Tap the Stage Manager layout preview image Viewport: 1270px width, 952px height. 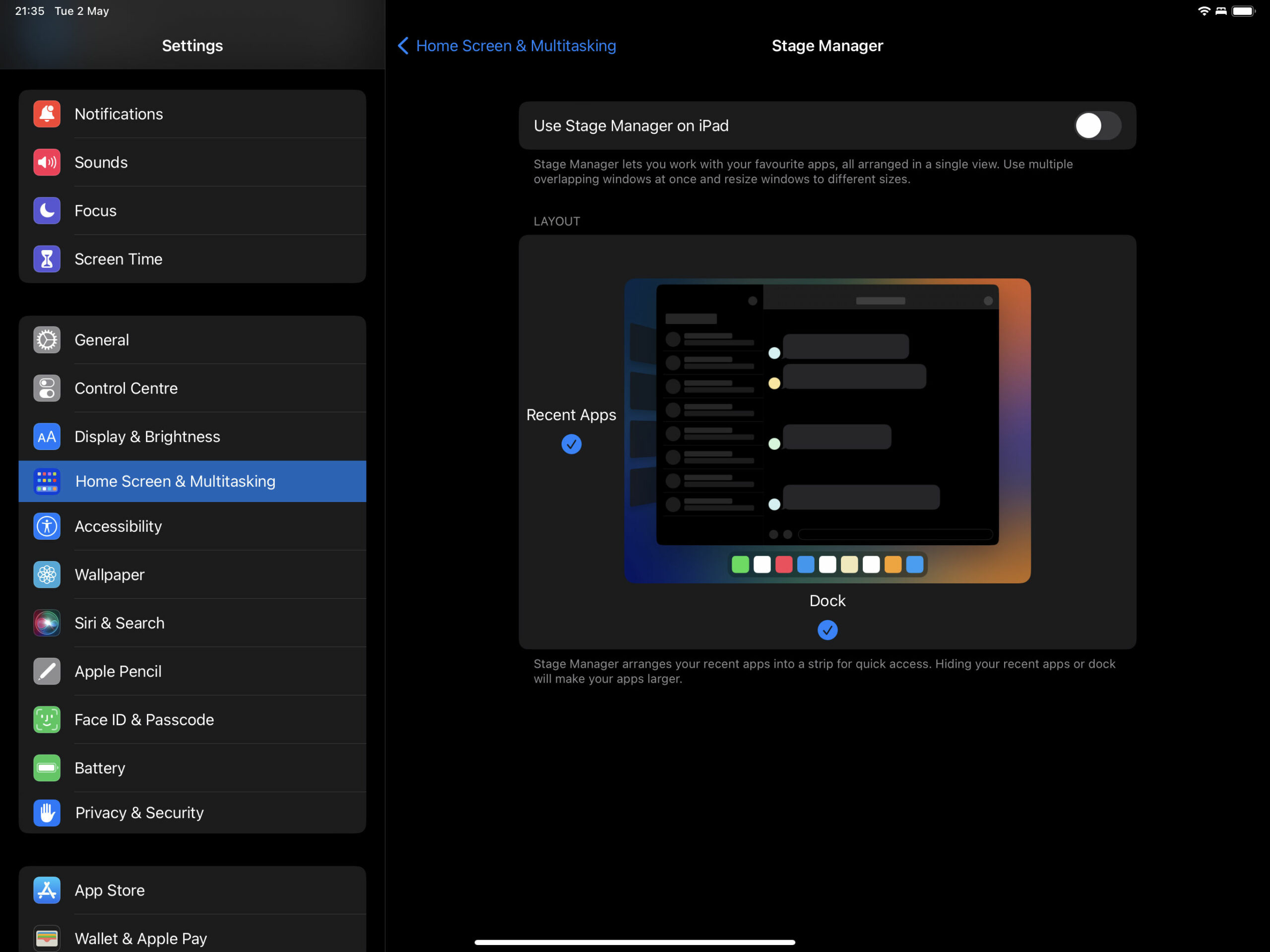click(827, 431)
